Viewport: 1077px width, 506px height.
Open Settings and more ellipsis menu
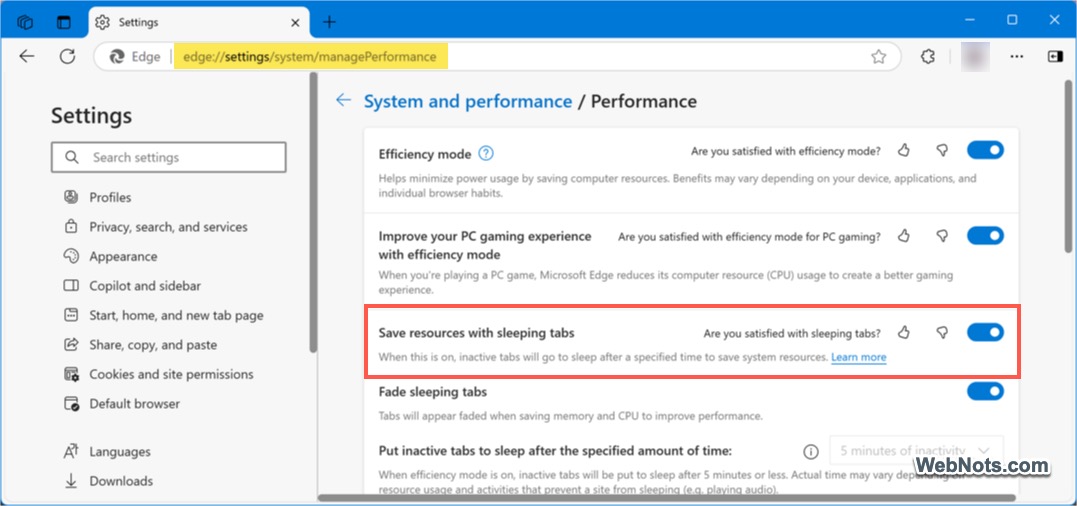[x=1017, y=56]
